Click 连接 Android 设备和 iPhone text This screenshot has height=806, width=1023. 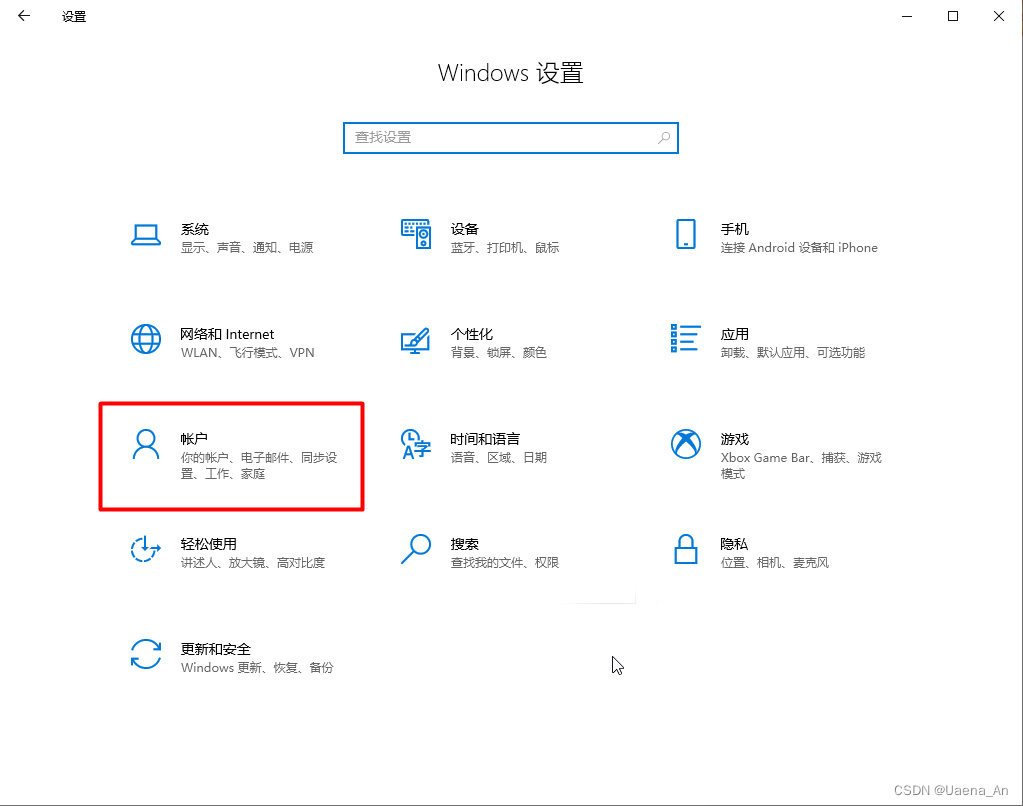point(799,247)
